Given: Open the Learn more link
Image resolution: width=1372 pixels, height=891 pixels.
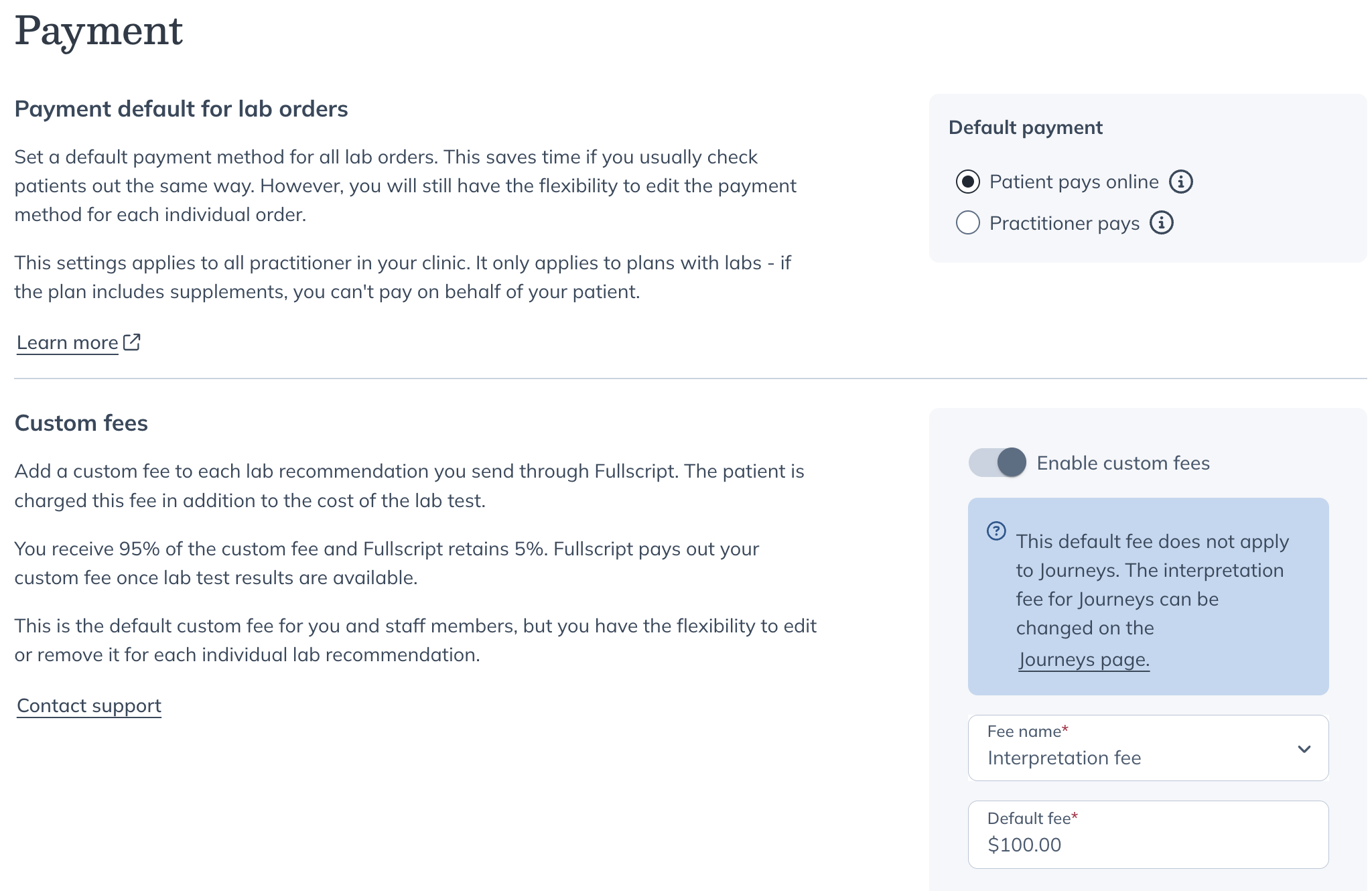Looking at the screenshot, I should [x=66, y=342].
